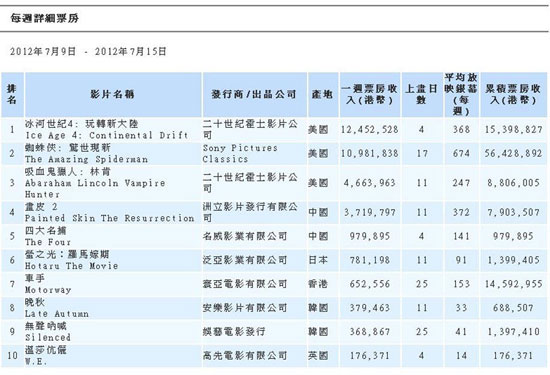Select the film title Ice Age 4: Continental Drift

point(107,135)
